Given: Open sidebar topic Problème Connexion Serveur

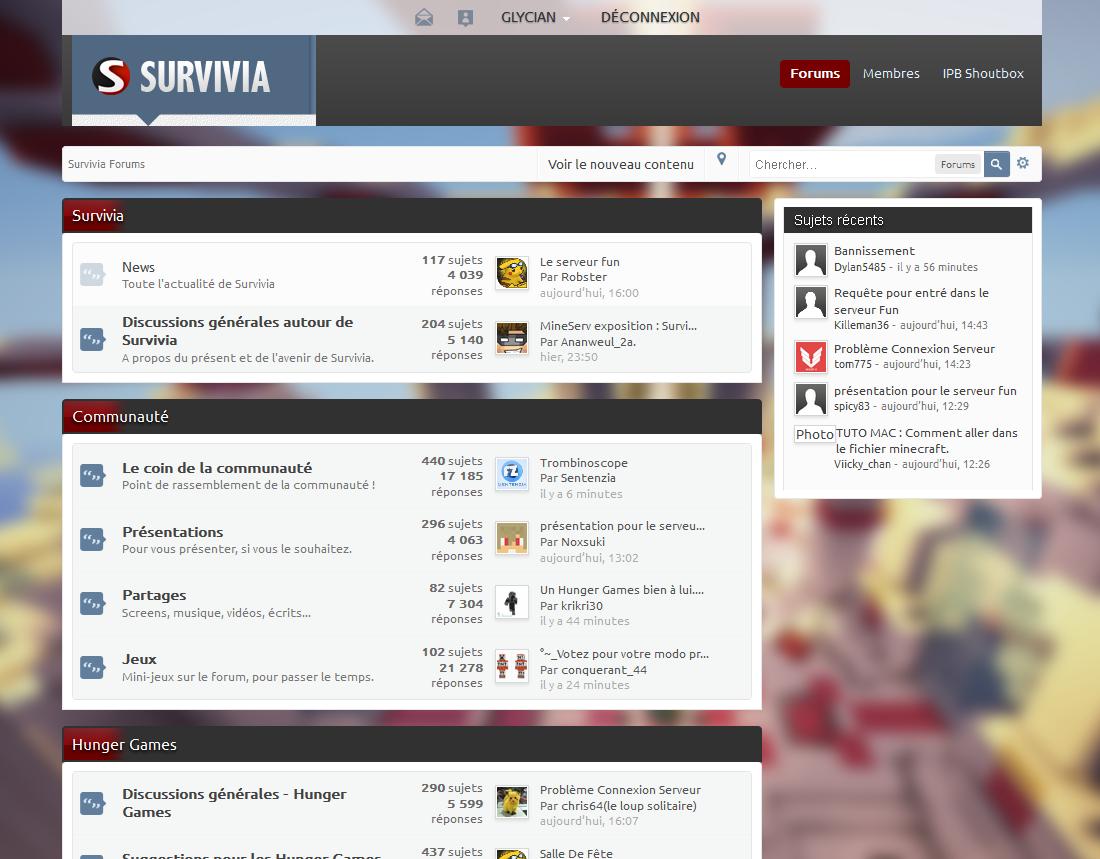Looking at the screenshot, I should point(914,349).
